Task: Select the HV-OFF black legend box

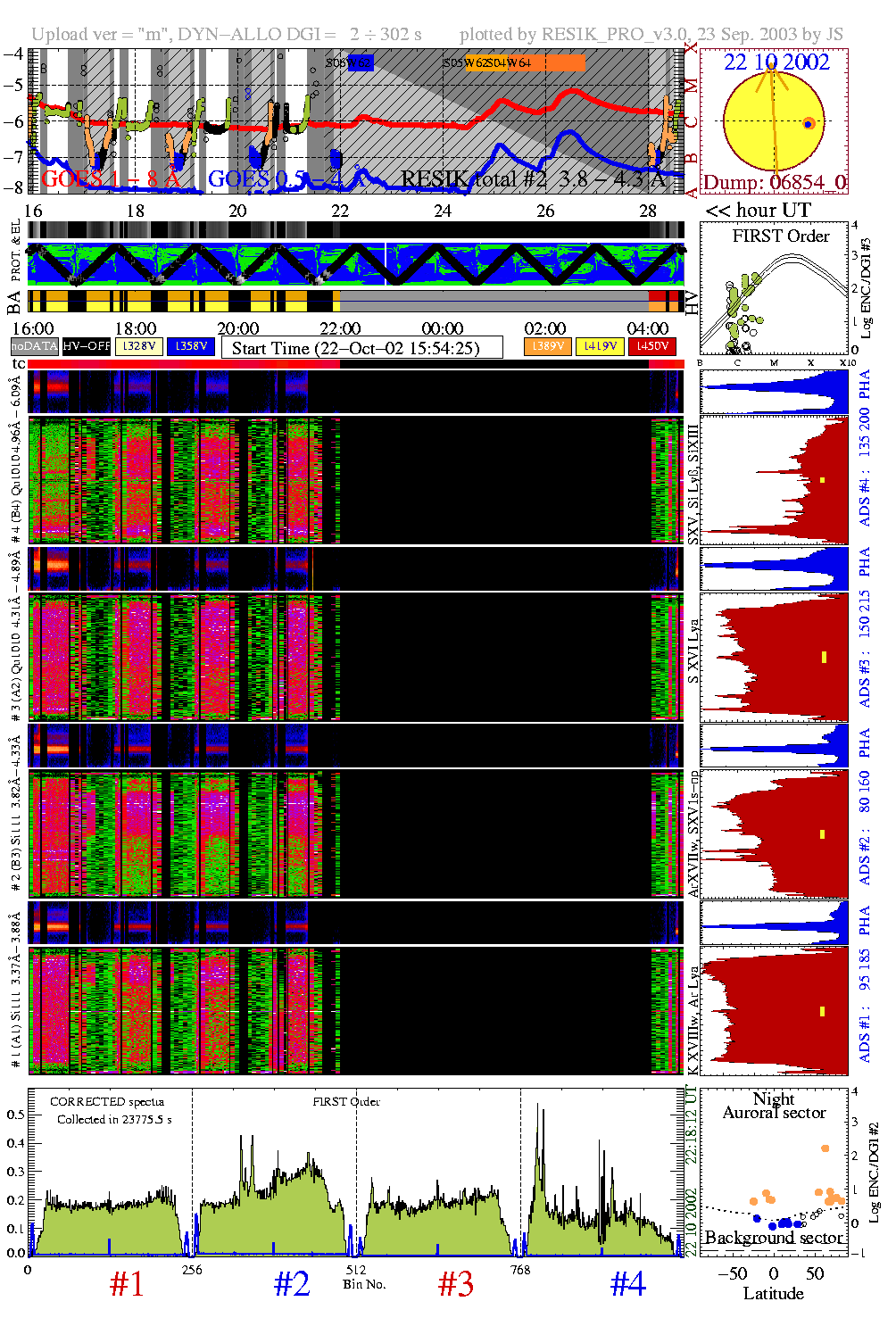Action: point(87,346)
